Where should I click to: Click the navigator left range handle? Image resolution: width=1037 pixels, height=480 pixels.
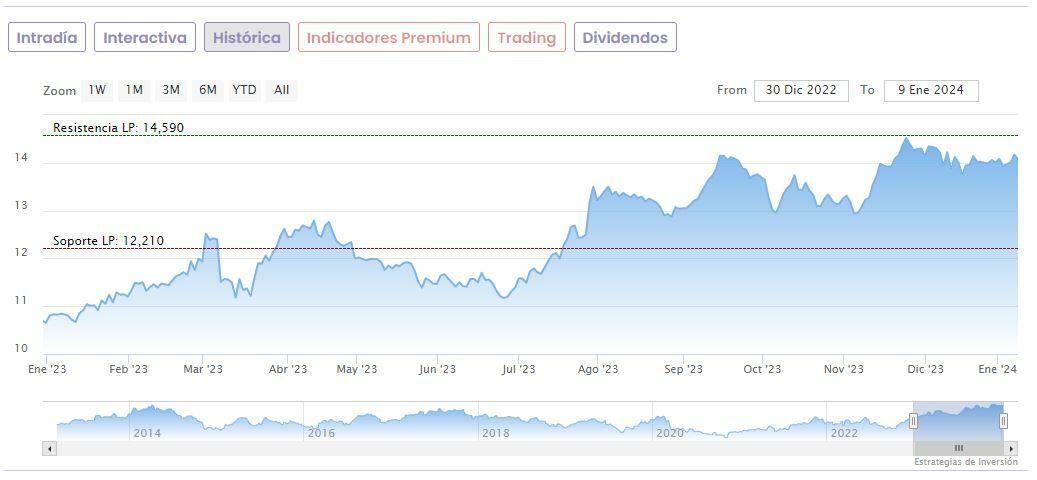tap(913, 421)
